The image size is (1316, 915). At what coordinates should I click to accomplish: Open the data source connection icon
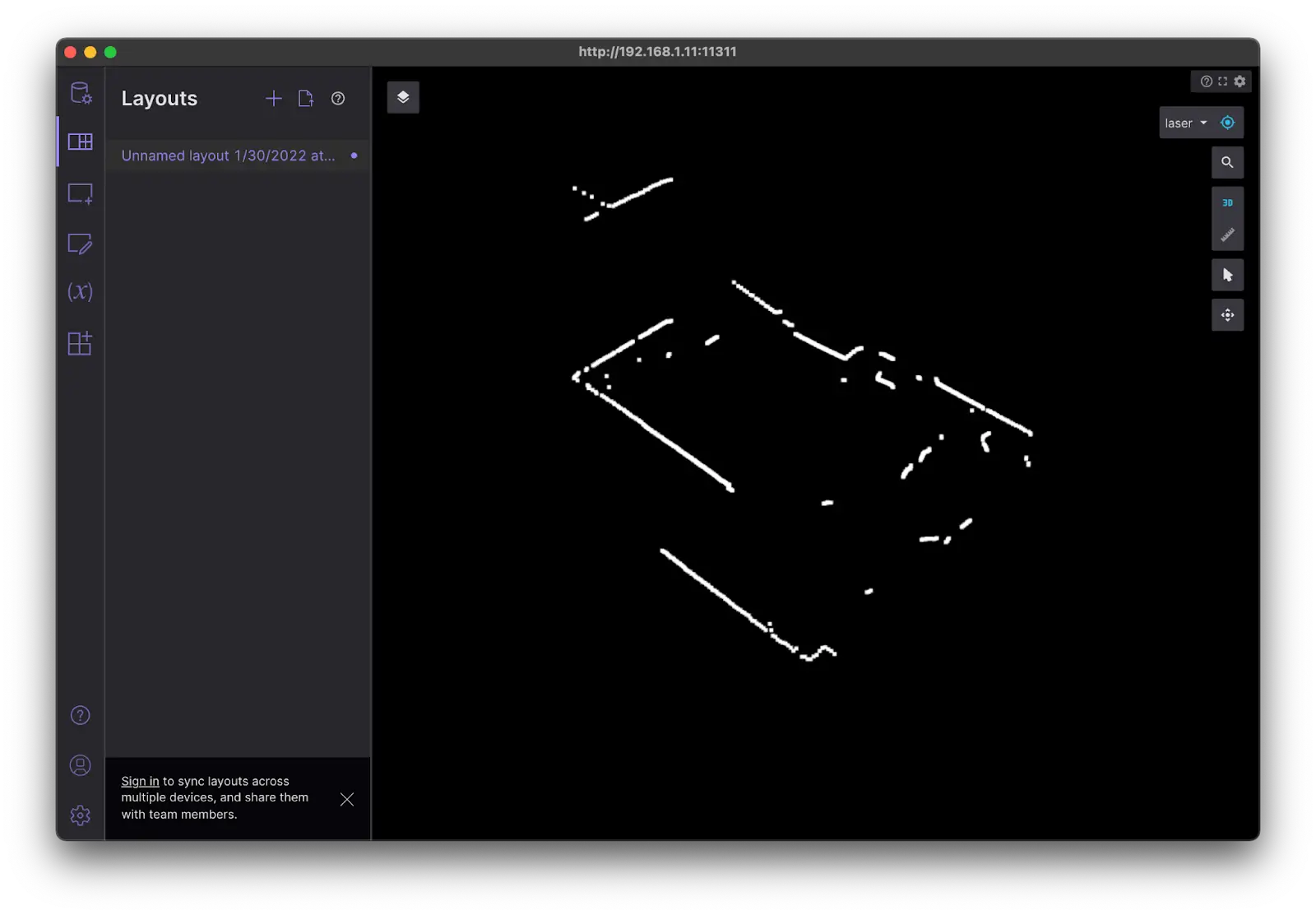(x=81, y=93)
